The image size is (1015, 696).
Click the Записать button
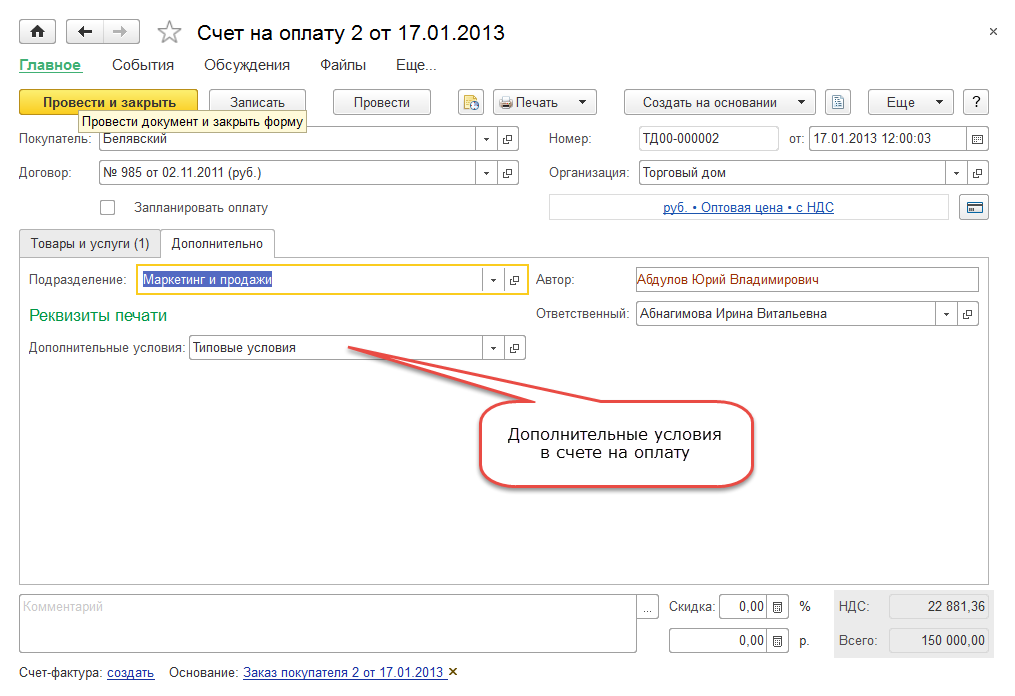click(257, 102)
